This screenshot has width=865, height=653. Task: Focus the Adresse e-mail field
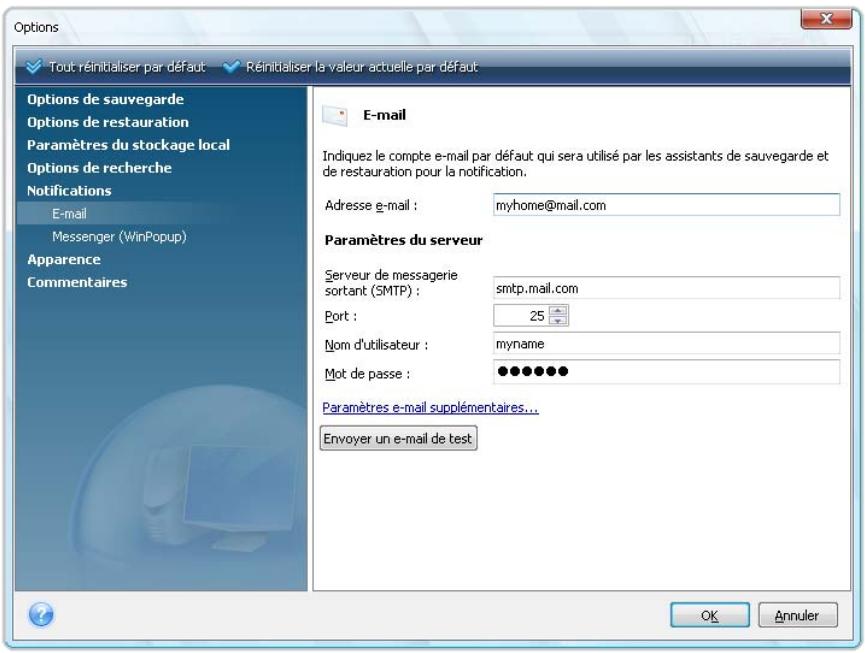tap(666, 205)
